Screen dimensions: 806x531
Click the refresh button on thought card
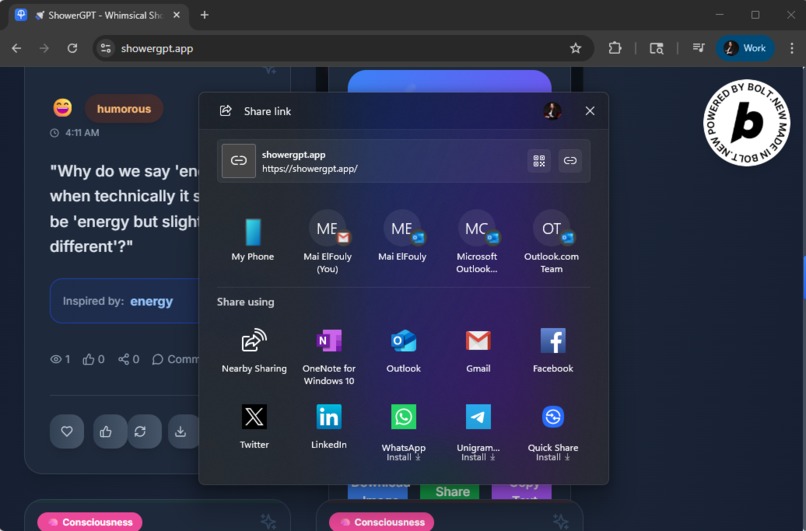140,431
